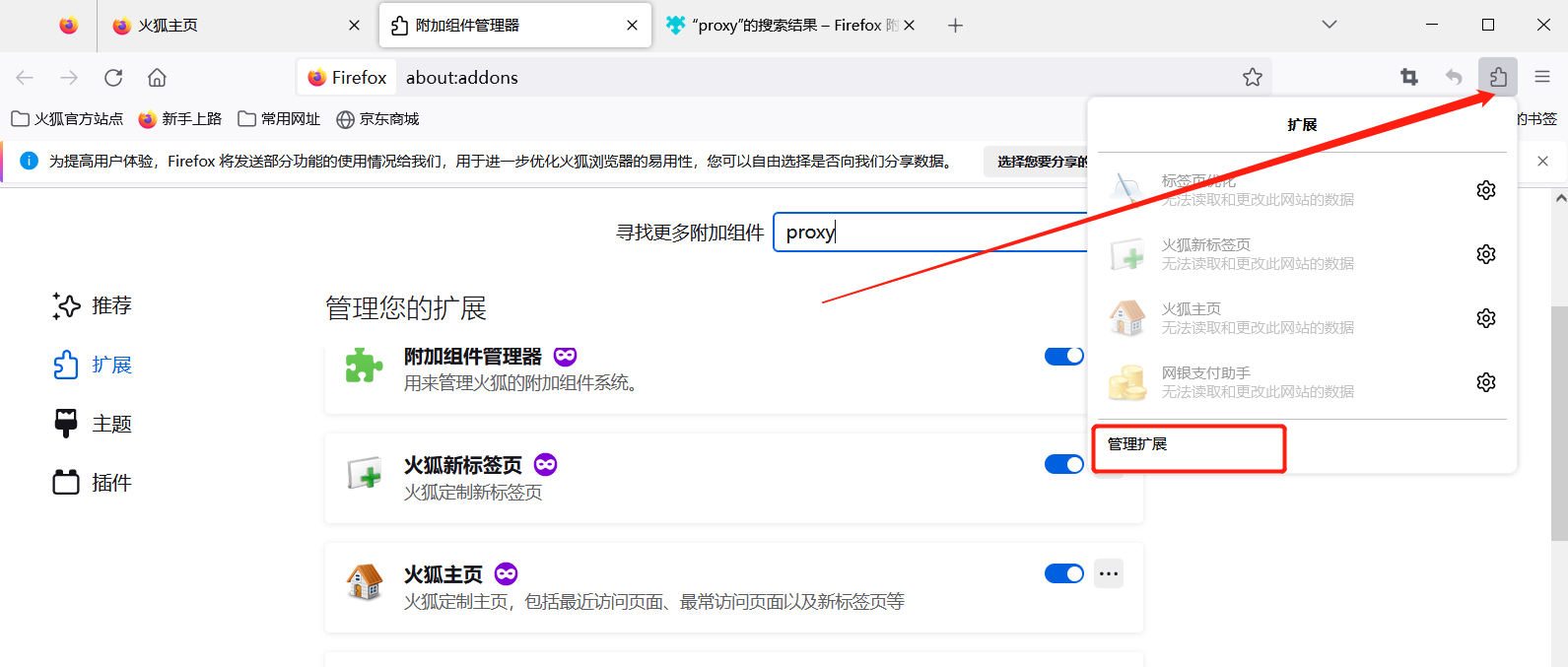This screenshot has height=667, width=1568.
Task: Open 京东商城 bookmark
Action: 377,119
